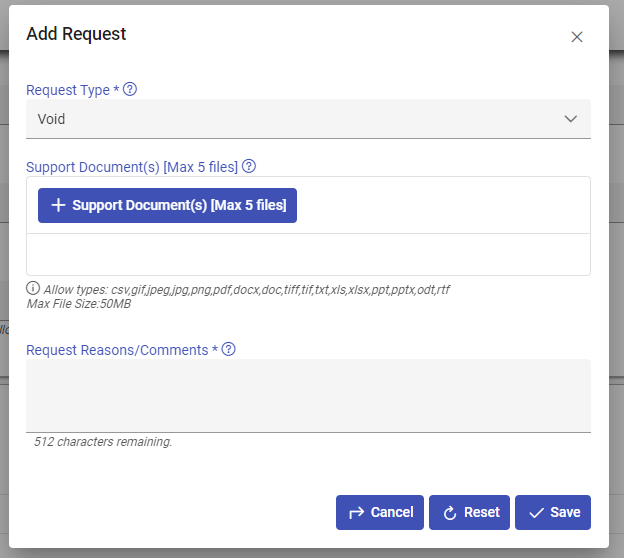
Task: Click help icon next to Request Type
Action: (x=130, y=89)
